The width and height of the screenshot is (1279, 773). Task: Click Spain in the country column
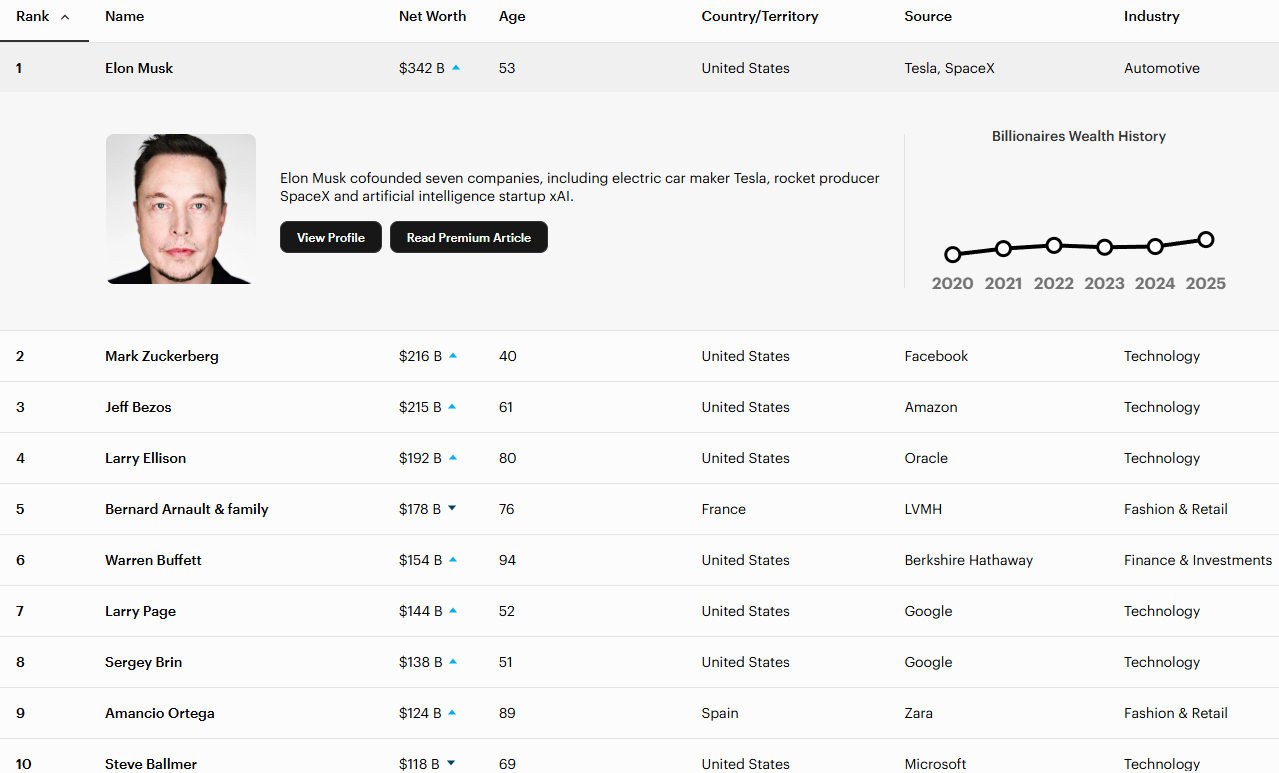(x=720, y=713)
